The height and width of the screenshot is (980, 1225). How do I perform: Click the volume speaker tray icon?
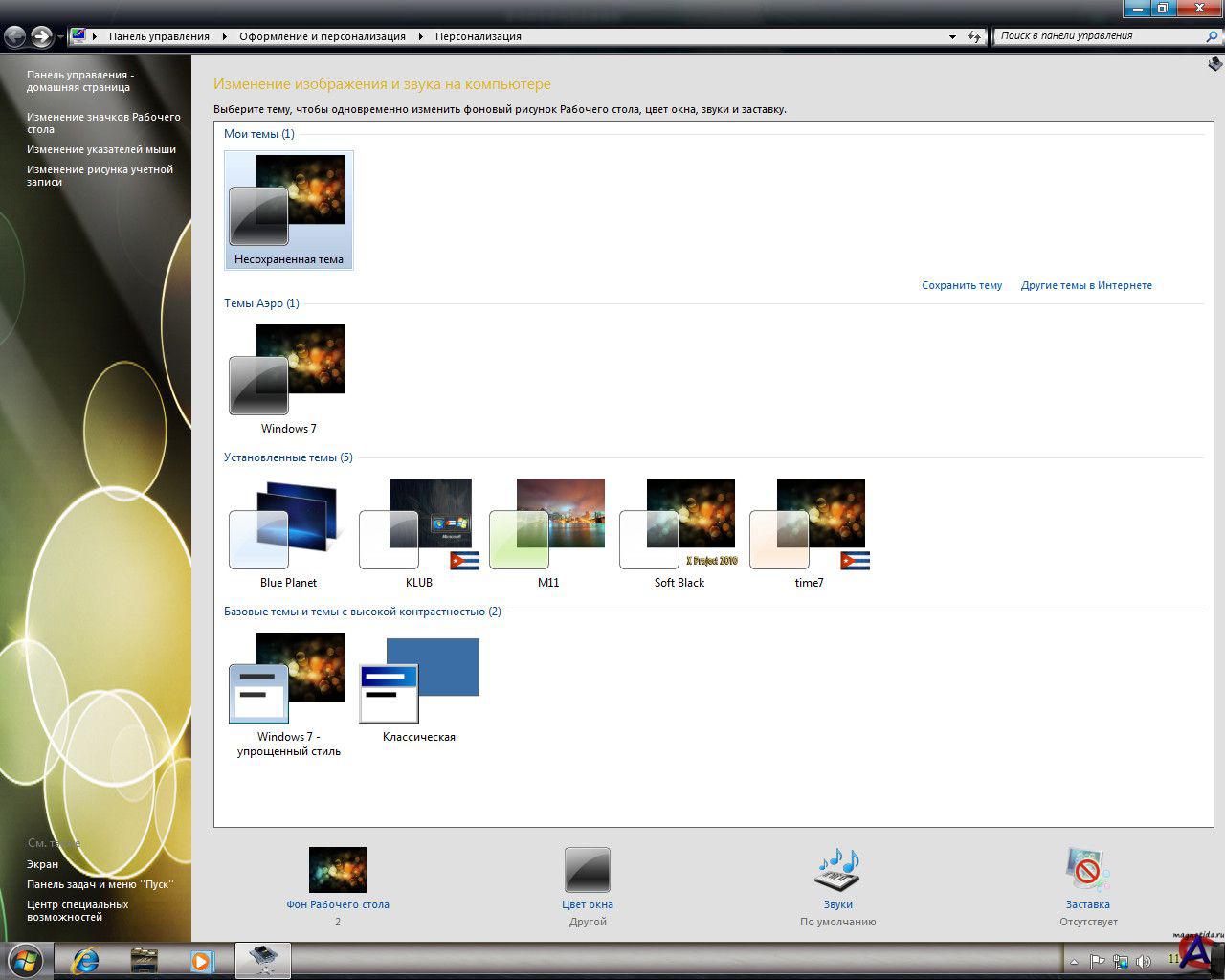pyautogui.click(x=1143, y=961)
